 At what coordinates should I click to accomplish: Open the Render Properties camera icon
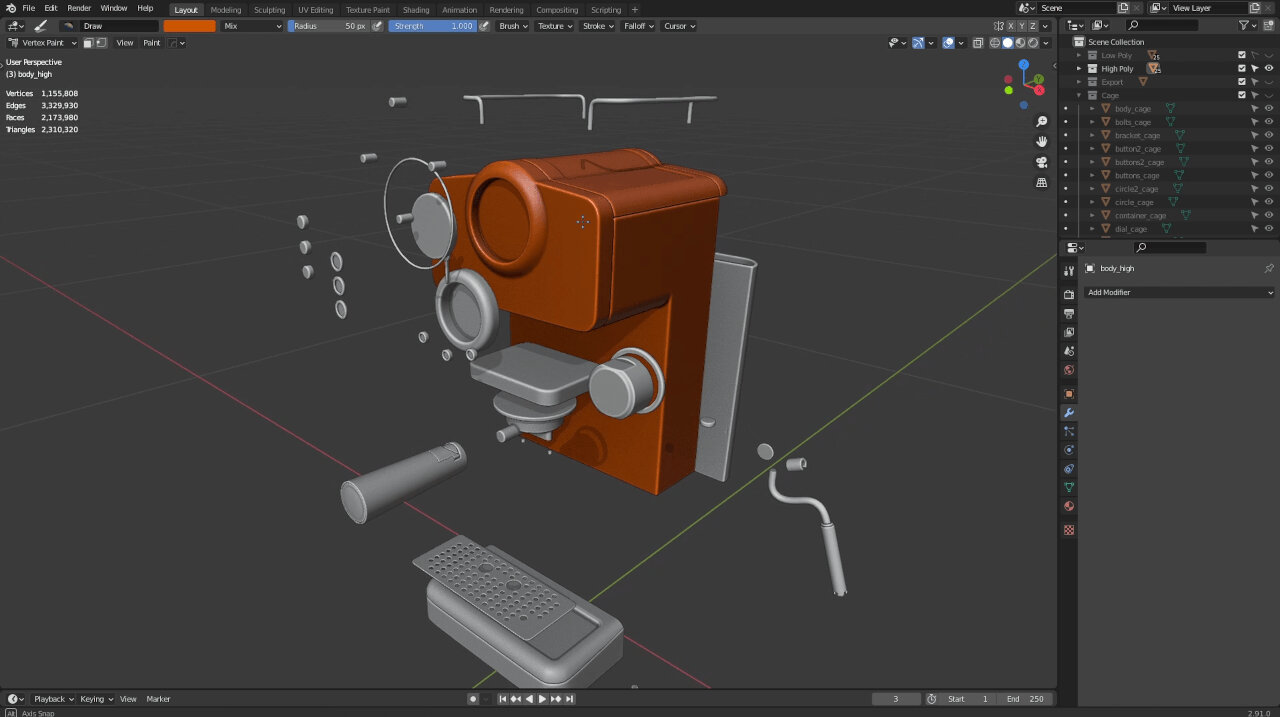click(x=1069, y=295)
